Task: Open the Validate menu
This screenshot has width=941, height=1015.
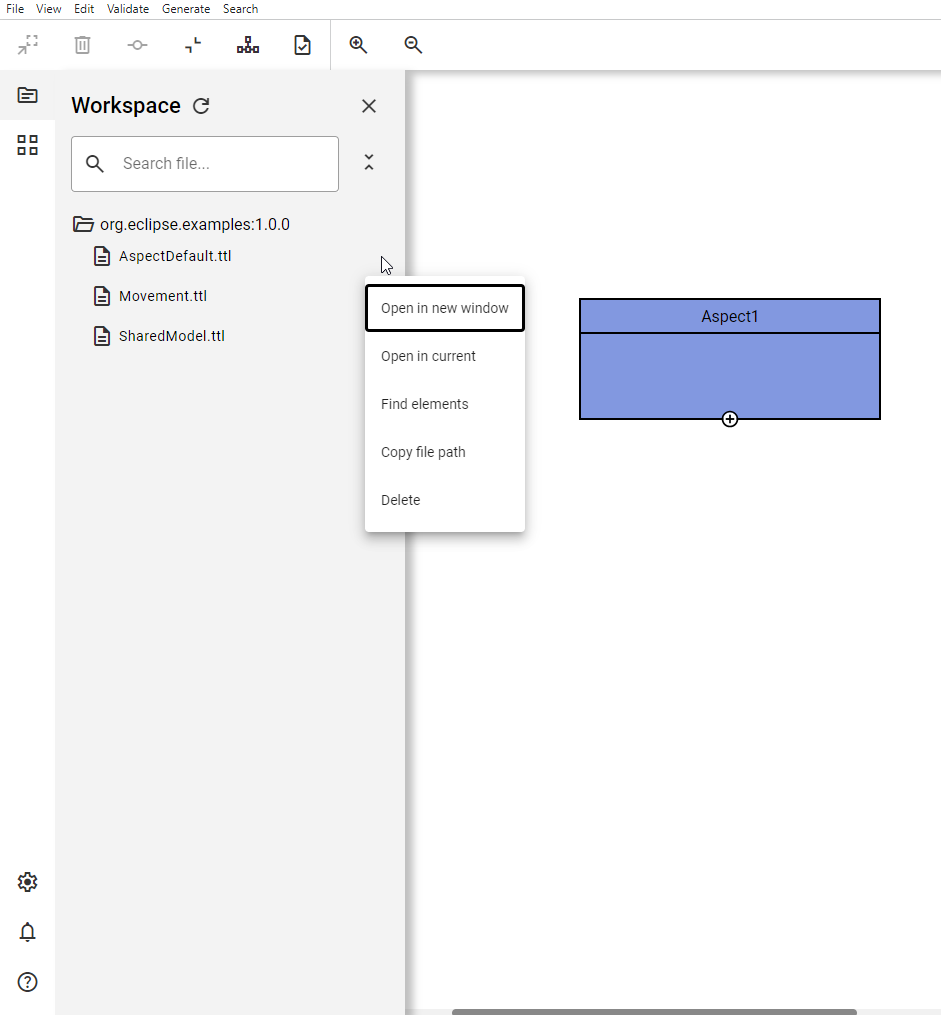Action: pos(128,8)
